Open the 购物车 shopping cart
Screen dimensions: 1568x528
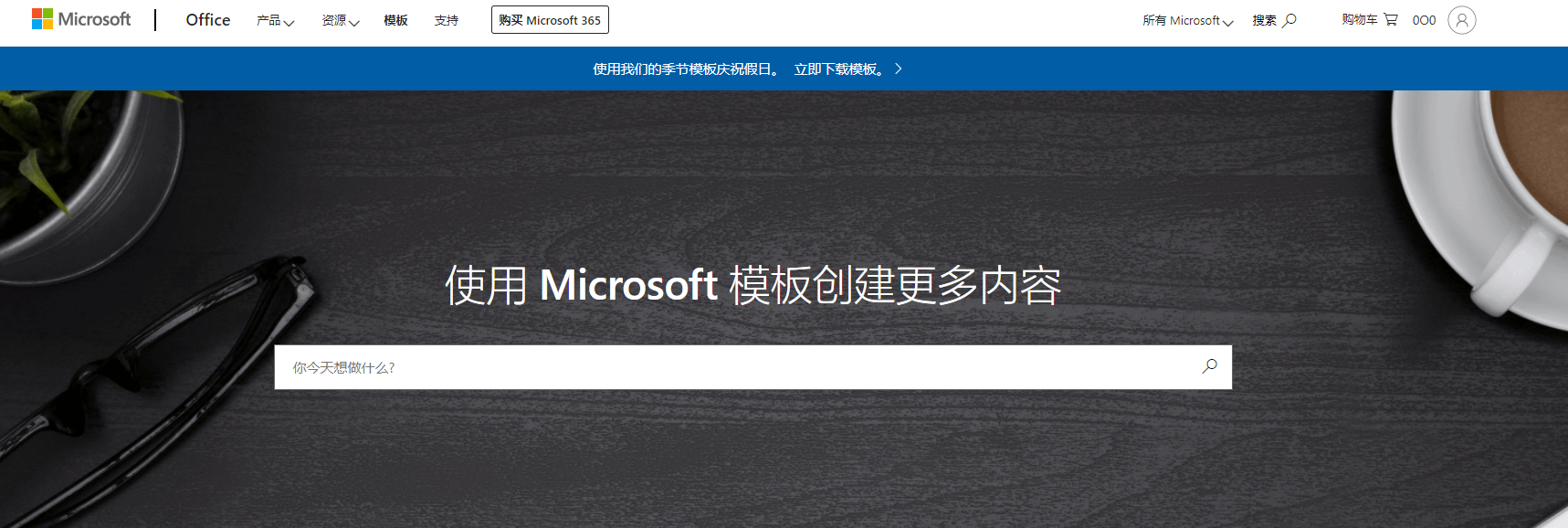pos(1370,20)
